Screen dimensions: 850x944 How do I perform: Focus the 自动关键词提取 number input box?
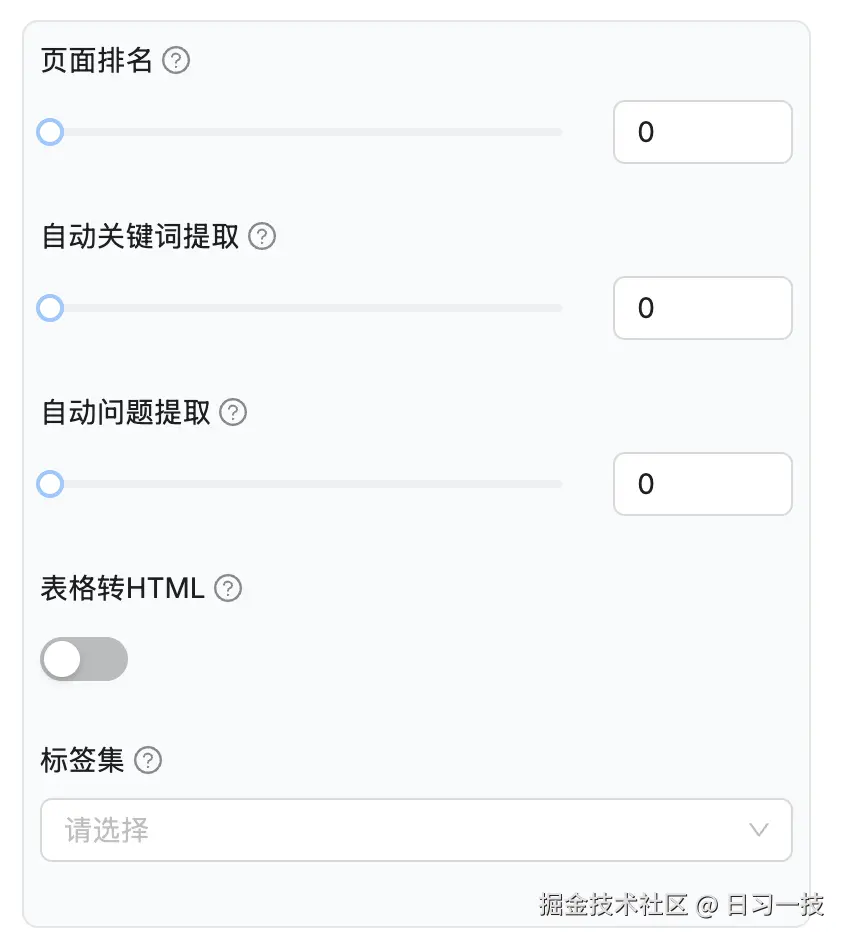702,308
